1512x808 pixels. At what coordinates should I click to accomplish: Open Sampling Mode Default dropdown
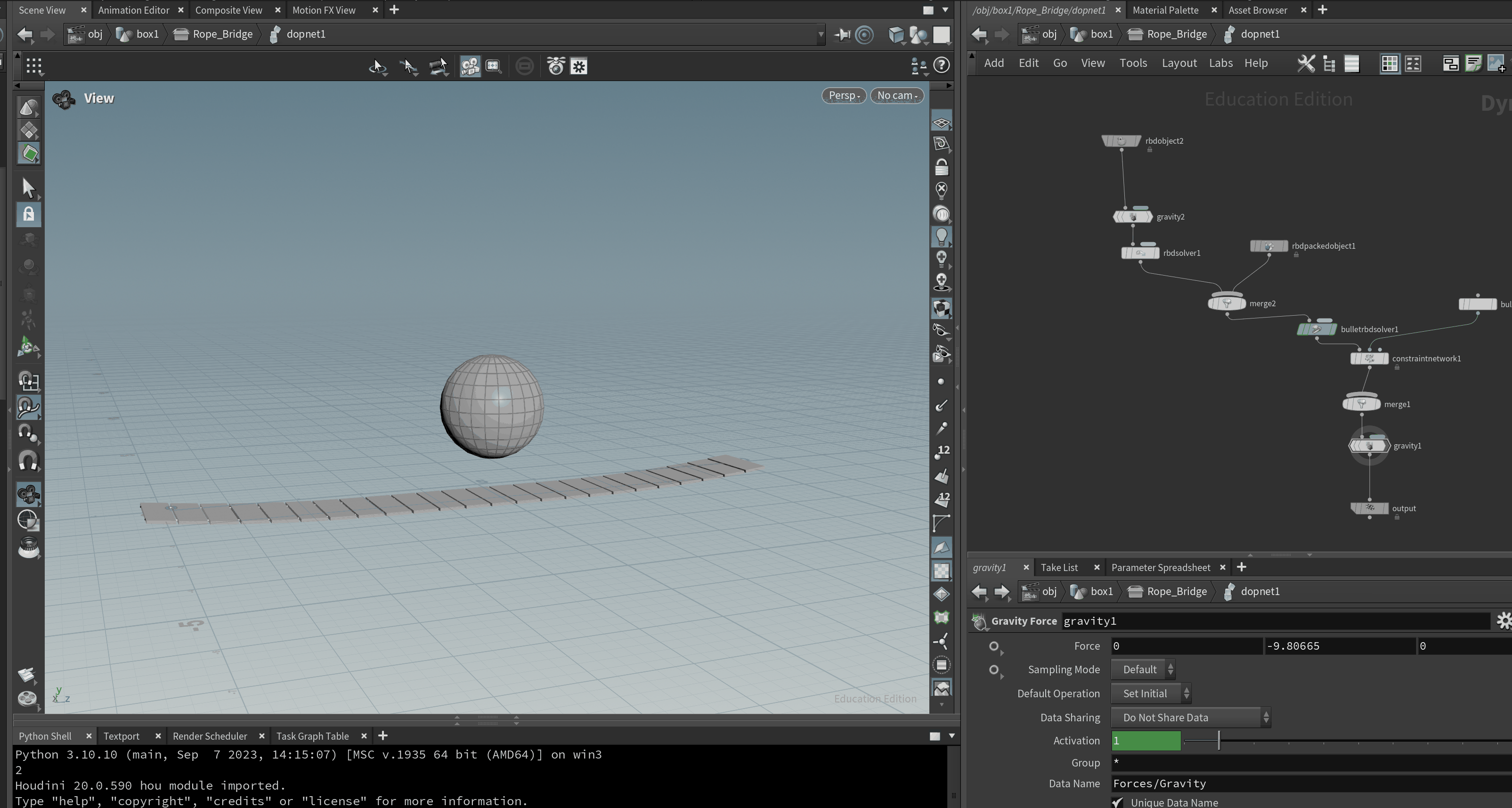coord(1143,669)
